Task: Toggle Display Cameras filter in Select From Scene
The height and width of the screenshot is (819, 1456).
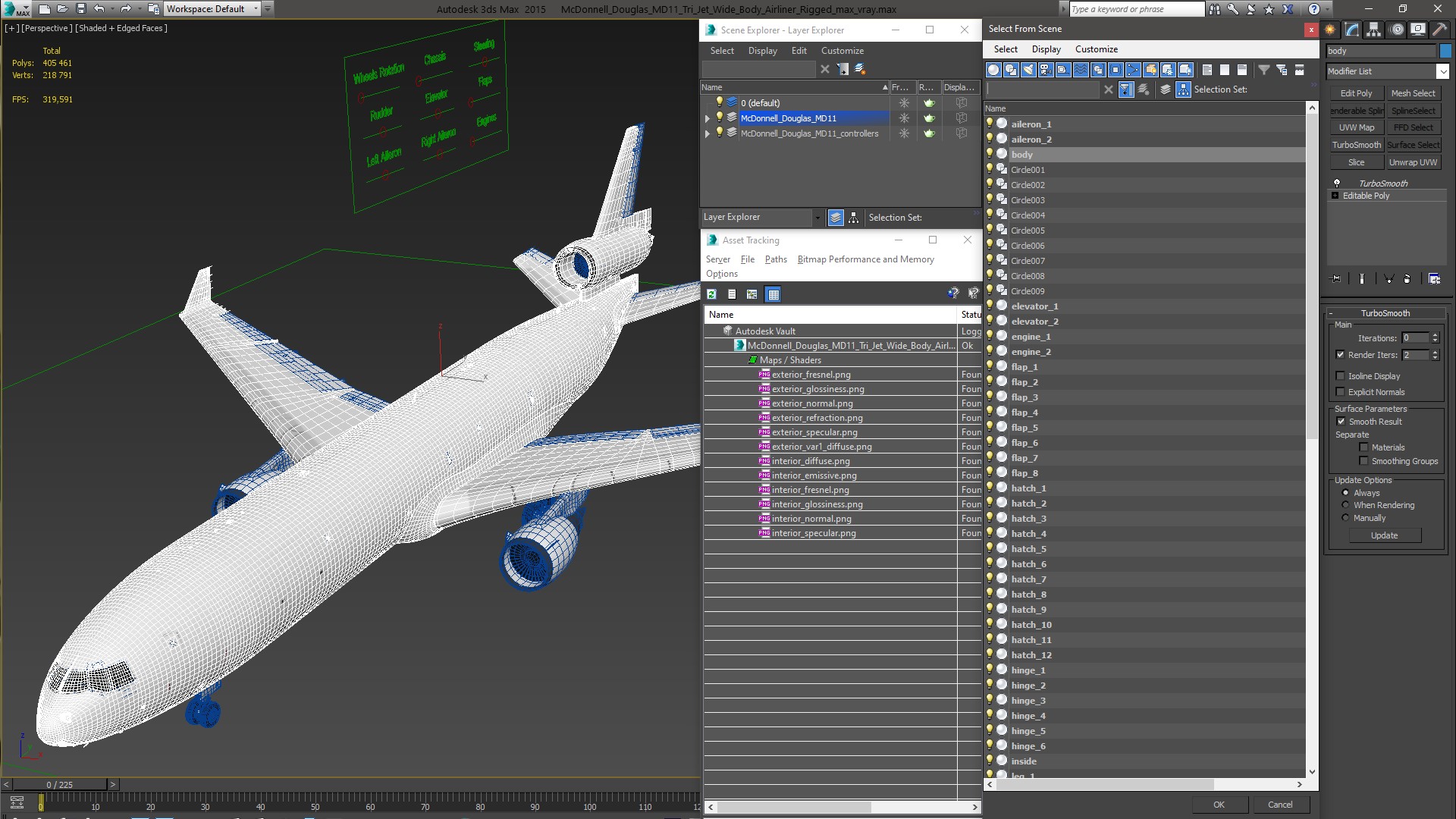Action: pyautogui.click(x=1046, y=70)
